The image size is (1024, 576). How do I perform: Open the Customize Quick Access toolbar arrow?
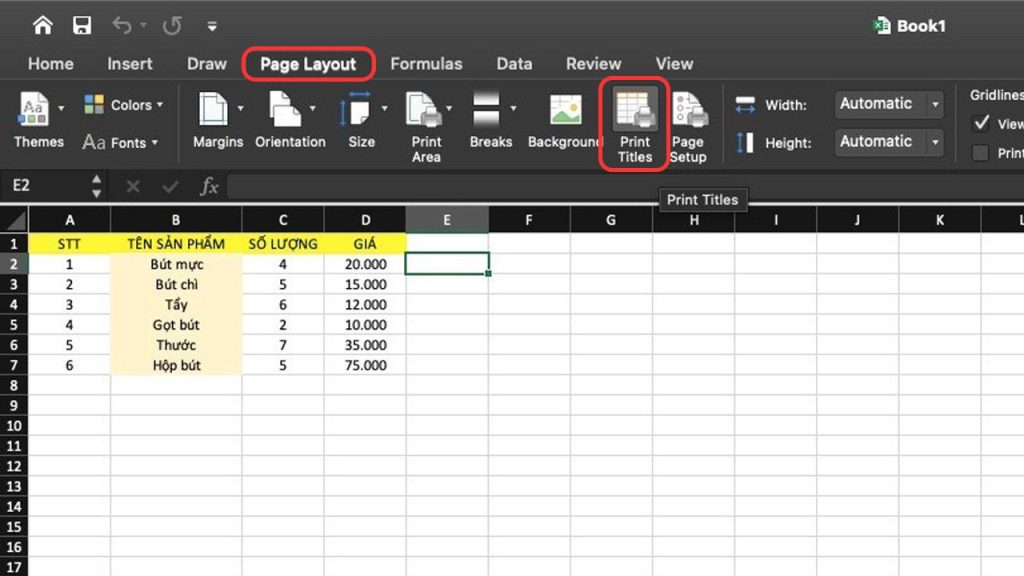click(212, 26)
